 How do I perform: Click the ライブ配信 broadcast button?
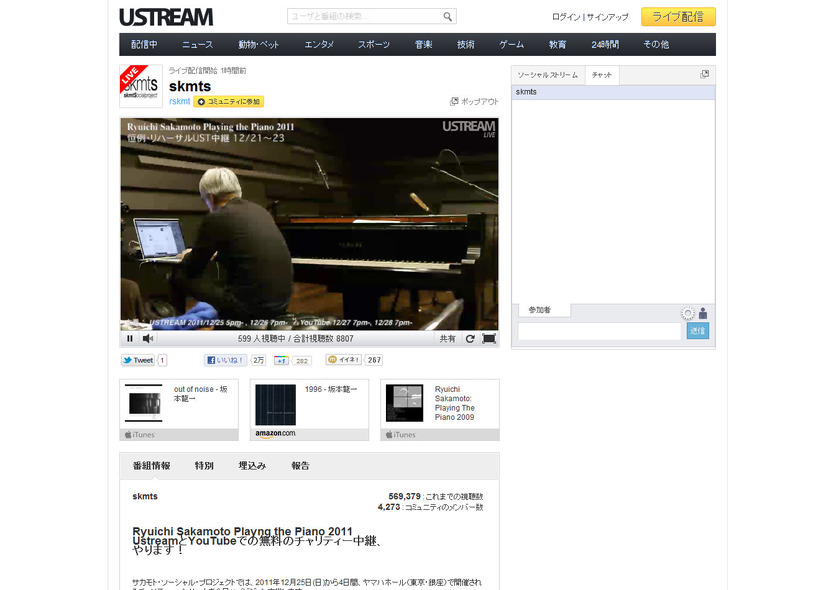[678, 17]
